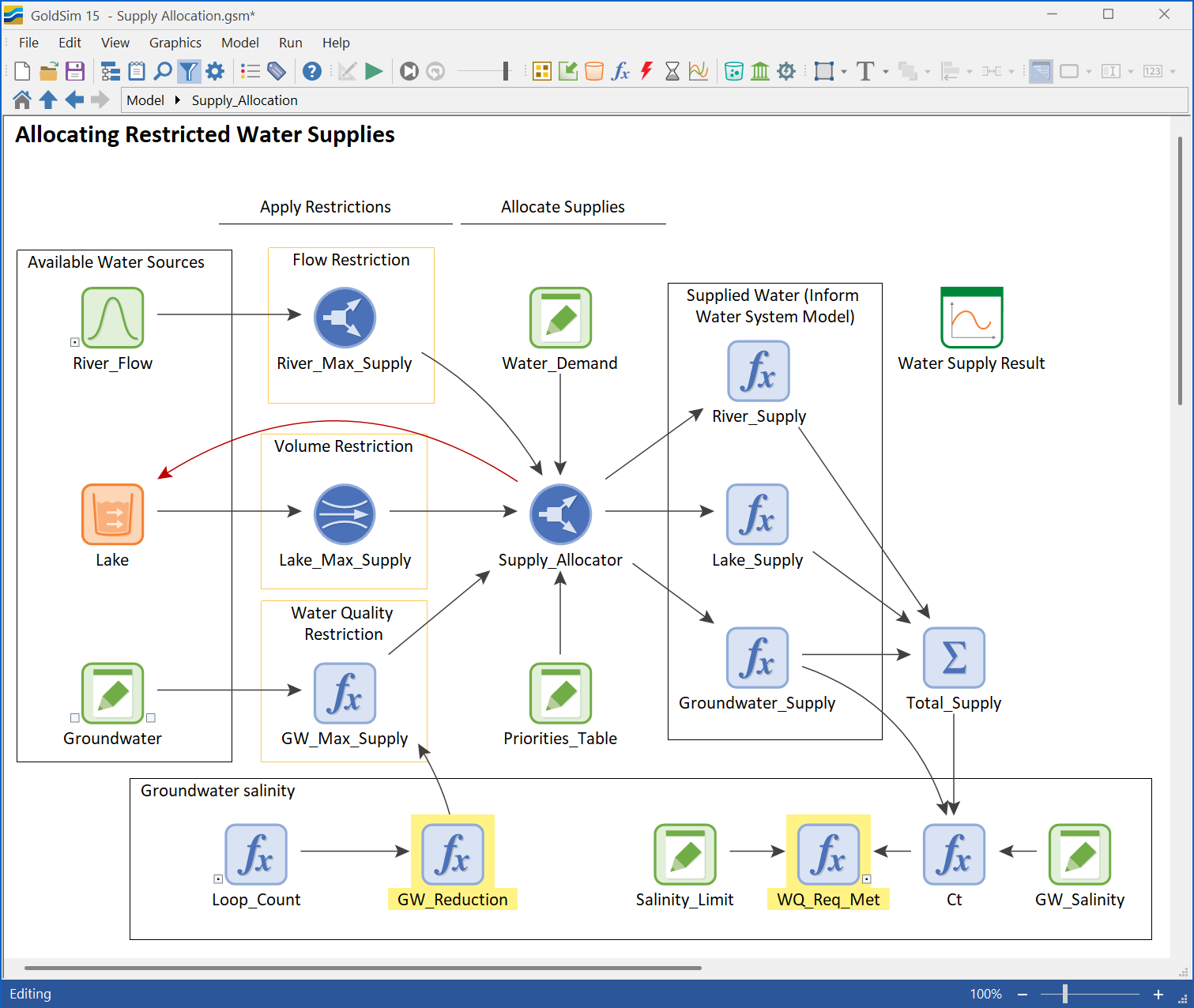Select the Supply_Allocator element icon
Viewport: 1194px width, 1008px height.
pyautogui.click(x=560, y=514)
